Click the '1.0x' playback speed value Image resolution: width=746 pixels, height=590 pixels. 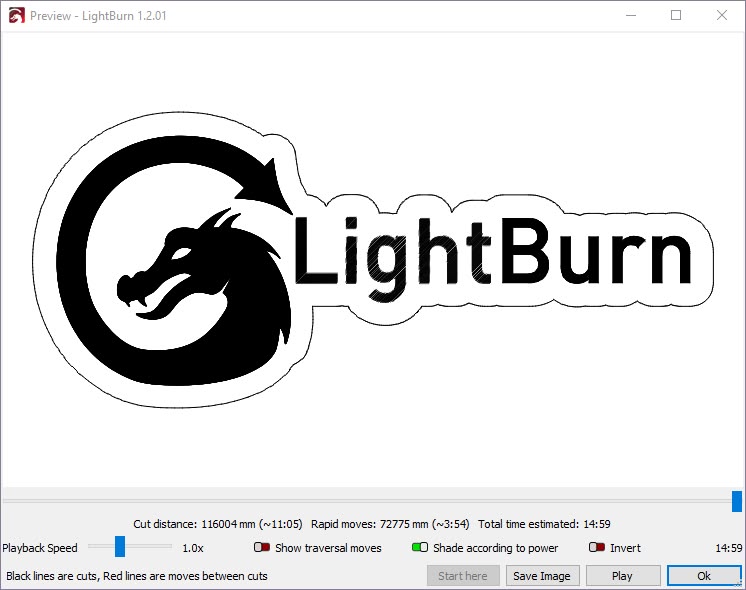tap(193, 548)
